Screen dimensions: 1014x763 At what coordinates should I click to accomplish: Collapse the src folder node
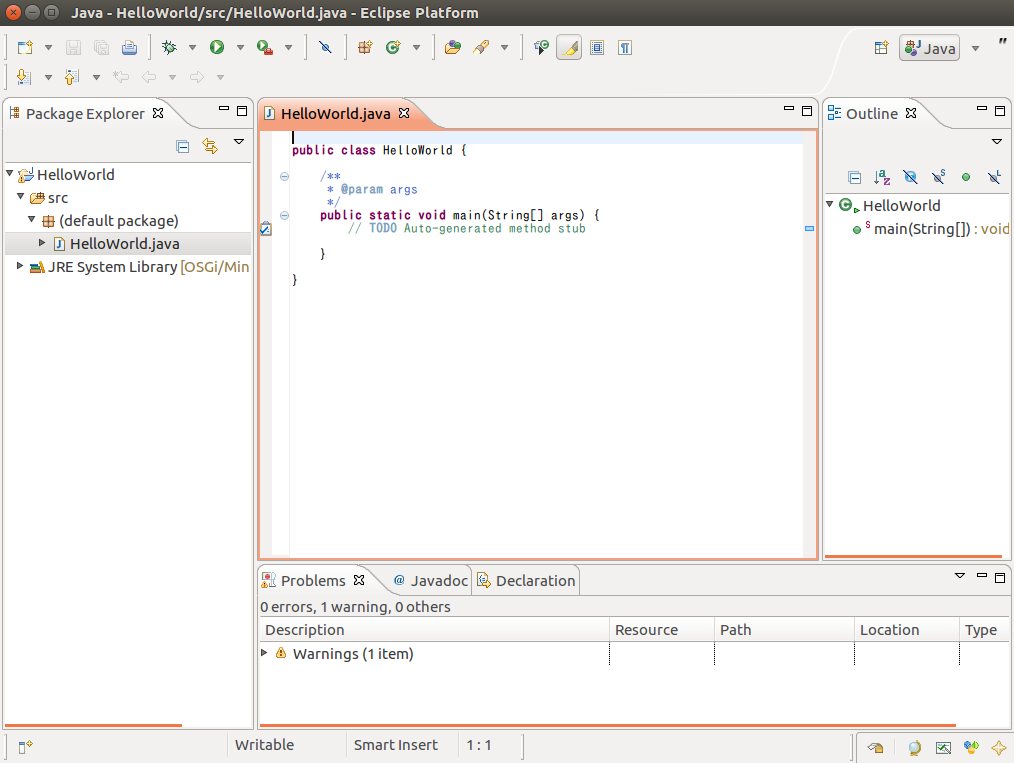(x=21, y=196)
